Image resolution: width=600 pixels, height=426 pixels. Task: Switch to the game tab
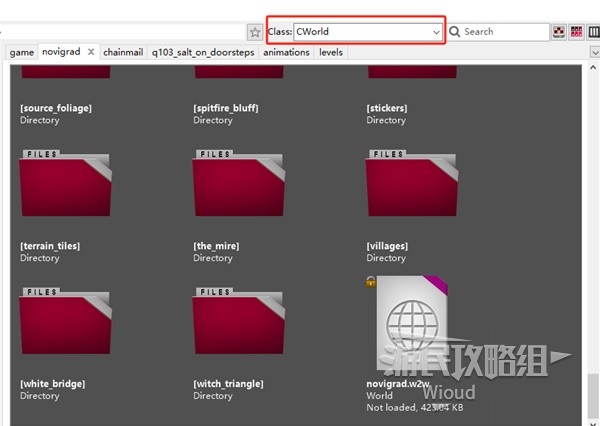[x=22, y=52]
